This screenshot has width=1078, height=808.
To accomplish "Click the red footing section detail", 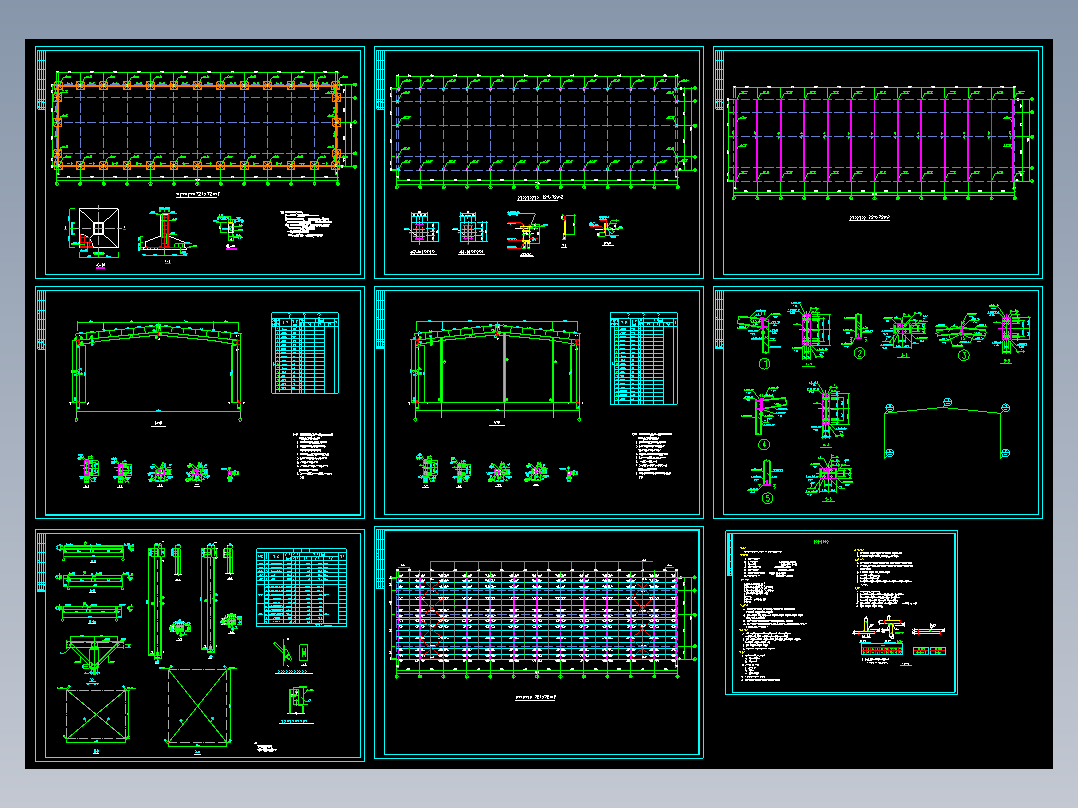I will coord(166,232).
